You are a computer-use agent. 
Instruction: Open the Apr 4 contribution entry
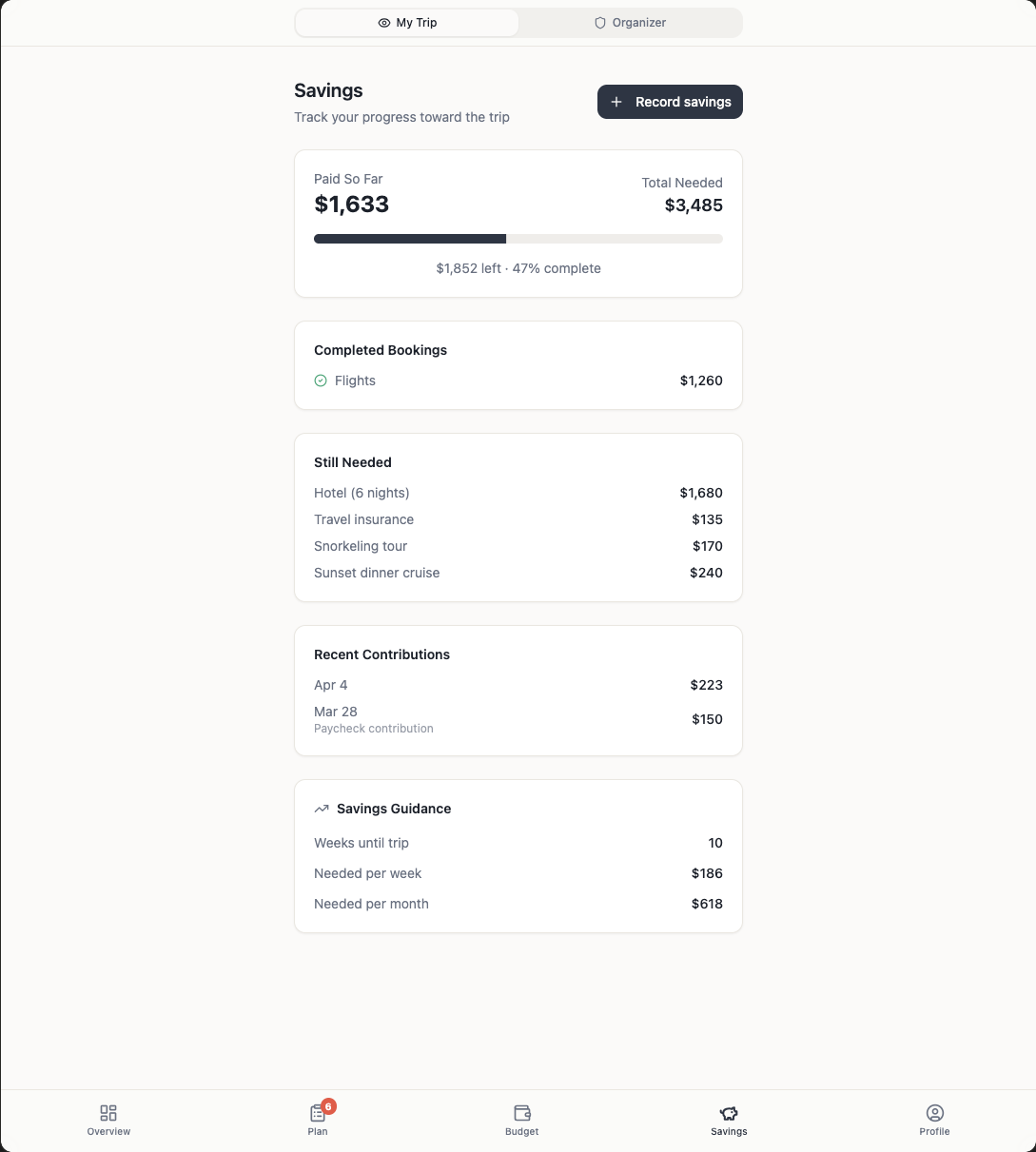(518, 685)
